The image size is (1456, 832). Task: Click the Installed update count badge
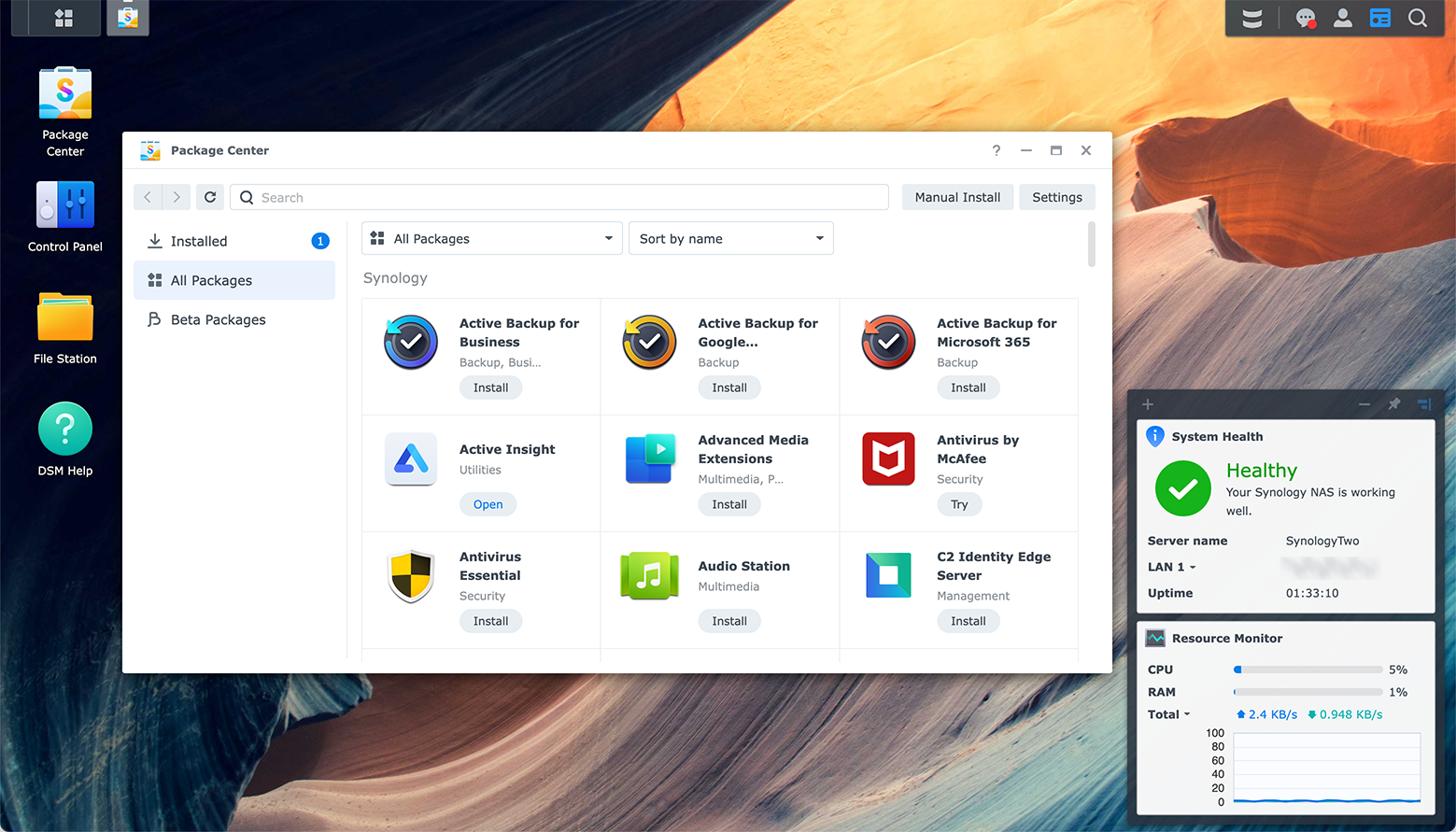click(319, 241)
